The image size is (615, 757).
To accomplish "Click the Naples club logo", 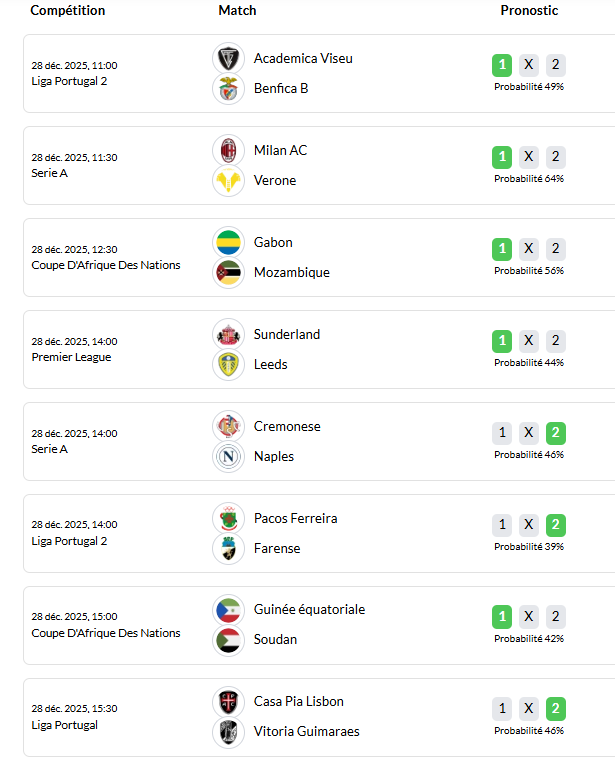I will pos(229,456).
